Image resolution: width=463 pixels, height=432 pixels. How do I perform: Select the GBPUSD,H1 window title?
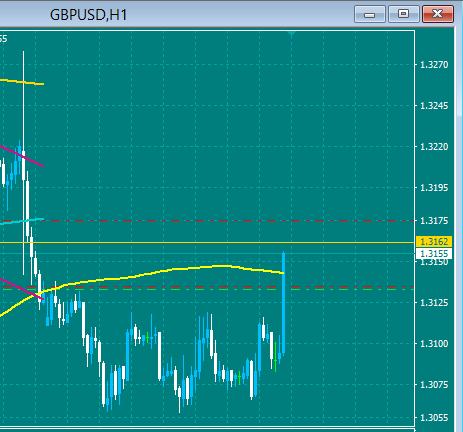coord(88,15)
